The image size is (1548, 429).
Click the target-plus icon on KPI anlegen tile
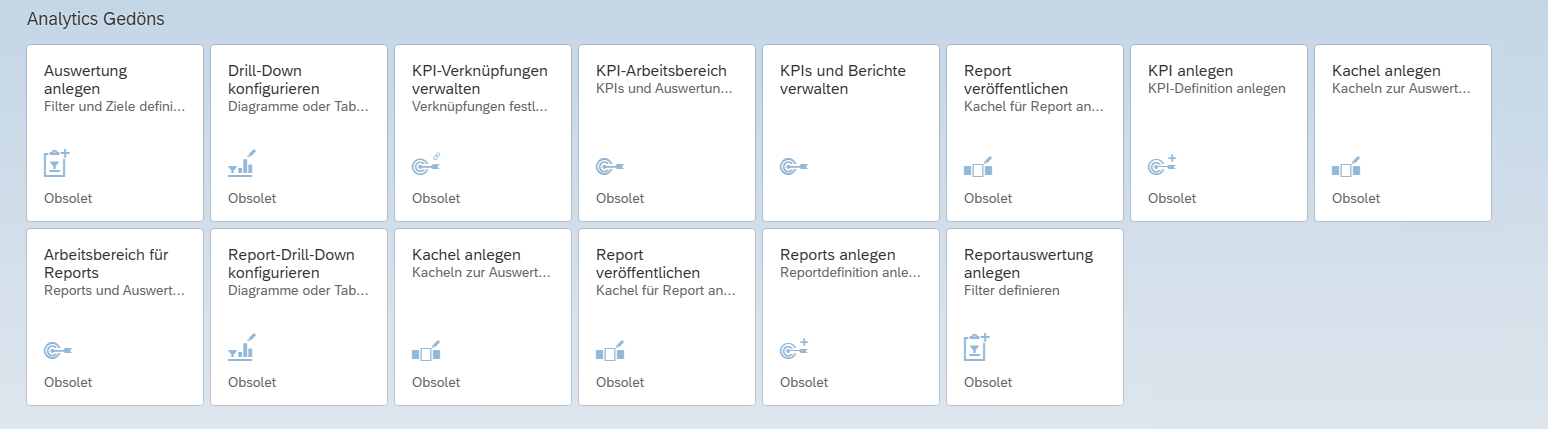(x=1161, y=165)
